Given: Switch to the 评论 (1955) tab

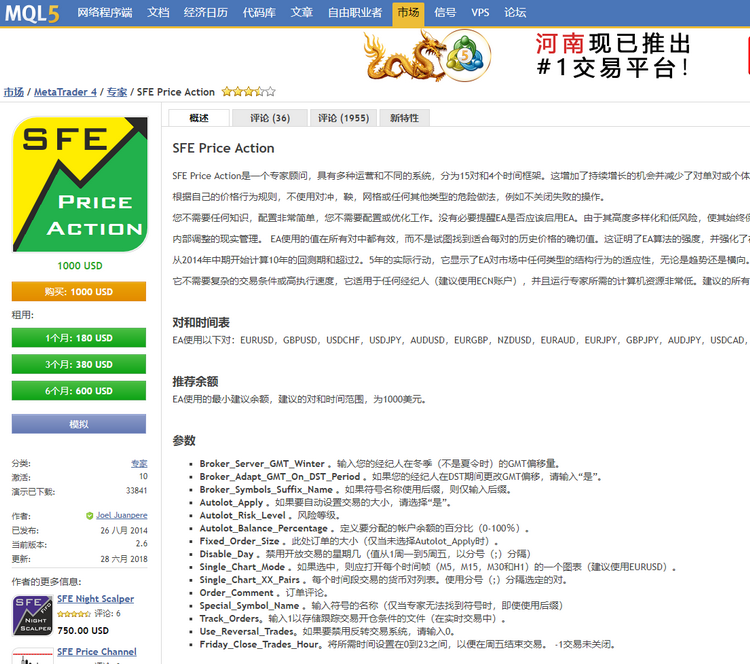Looking at the screenshot, I should point(343,118).
